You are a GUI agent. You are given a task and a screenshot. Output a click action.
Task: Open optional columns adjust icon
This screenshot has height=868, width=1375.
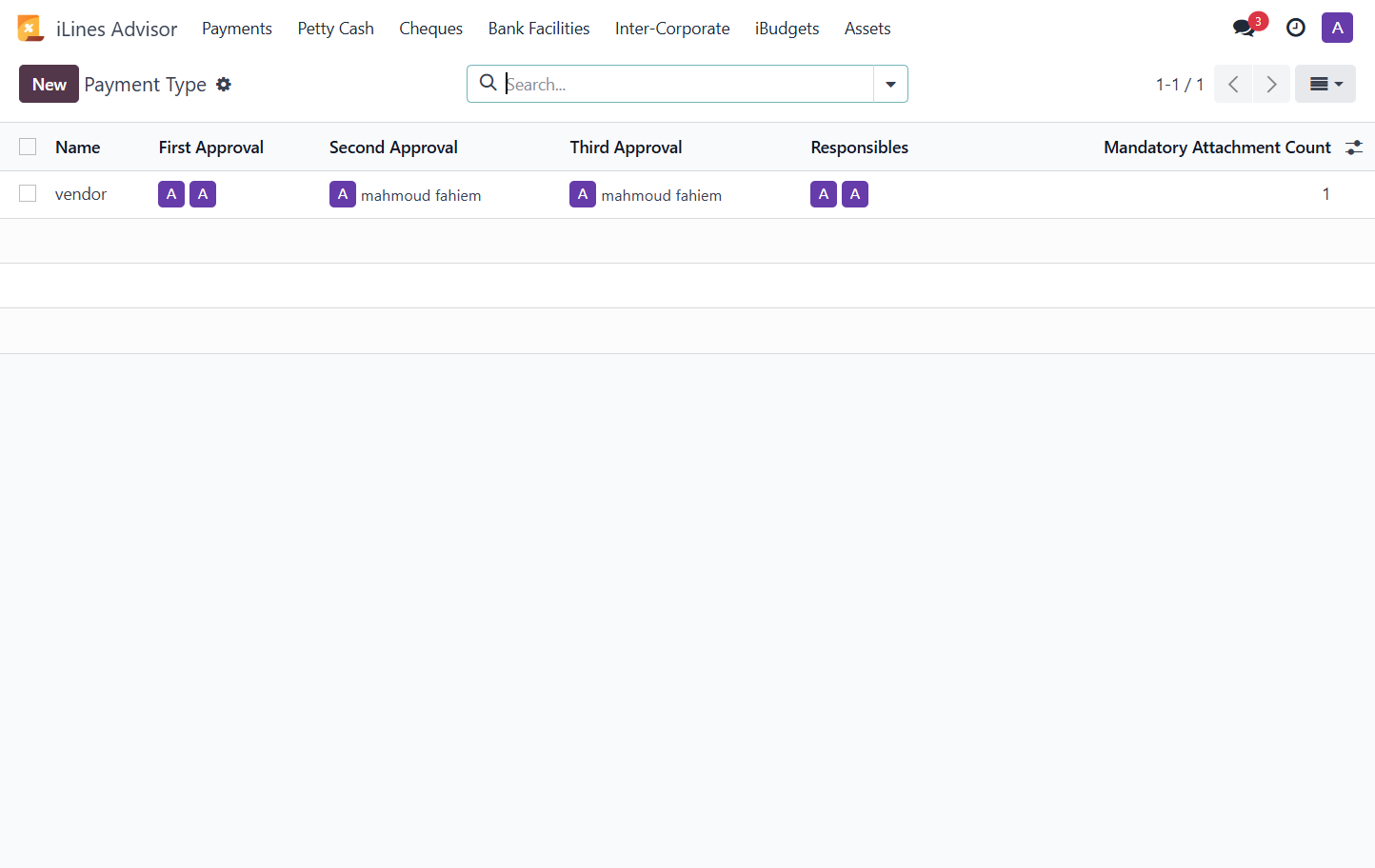click(1353, 148)
